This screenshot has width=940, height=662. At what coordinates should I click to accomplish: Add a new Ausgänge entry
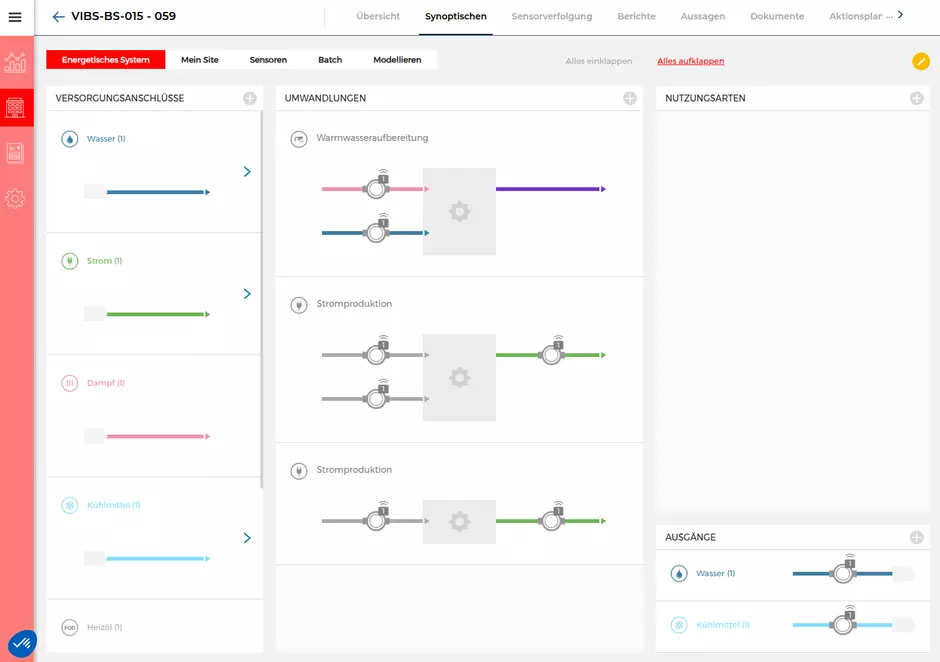(x=916, y=537)
